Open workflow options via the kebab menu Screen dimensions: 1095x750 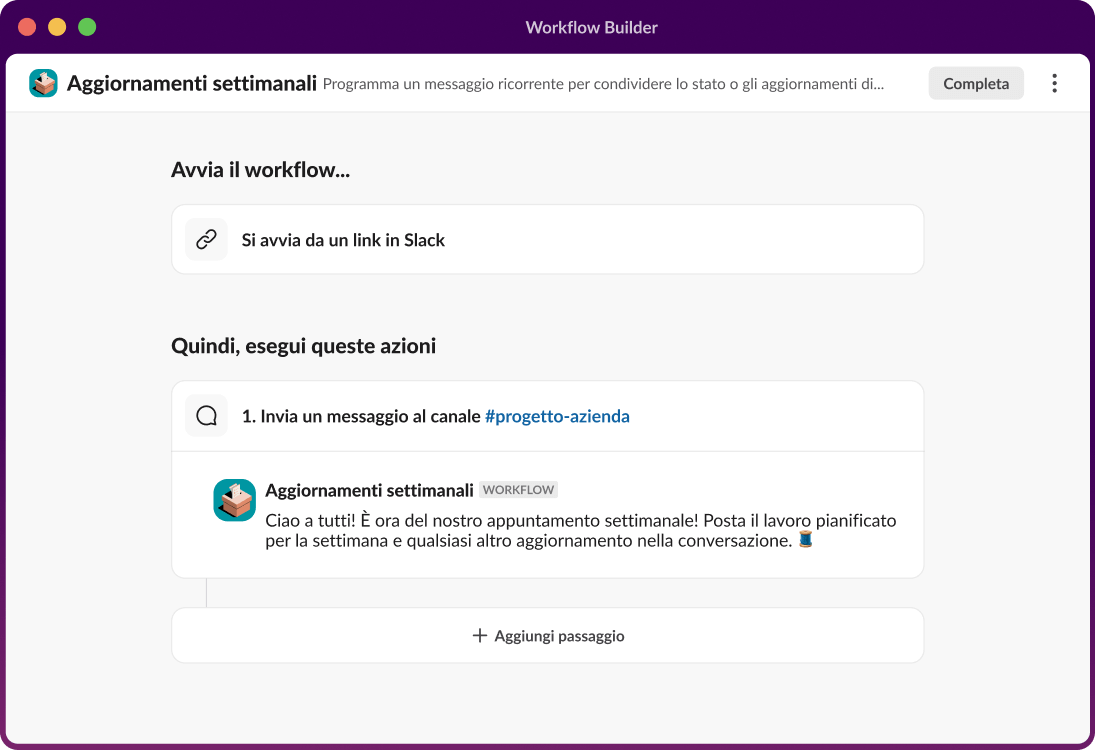(x=1054, y=83)
